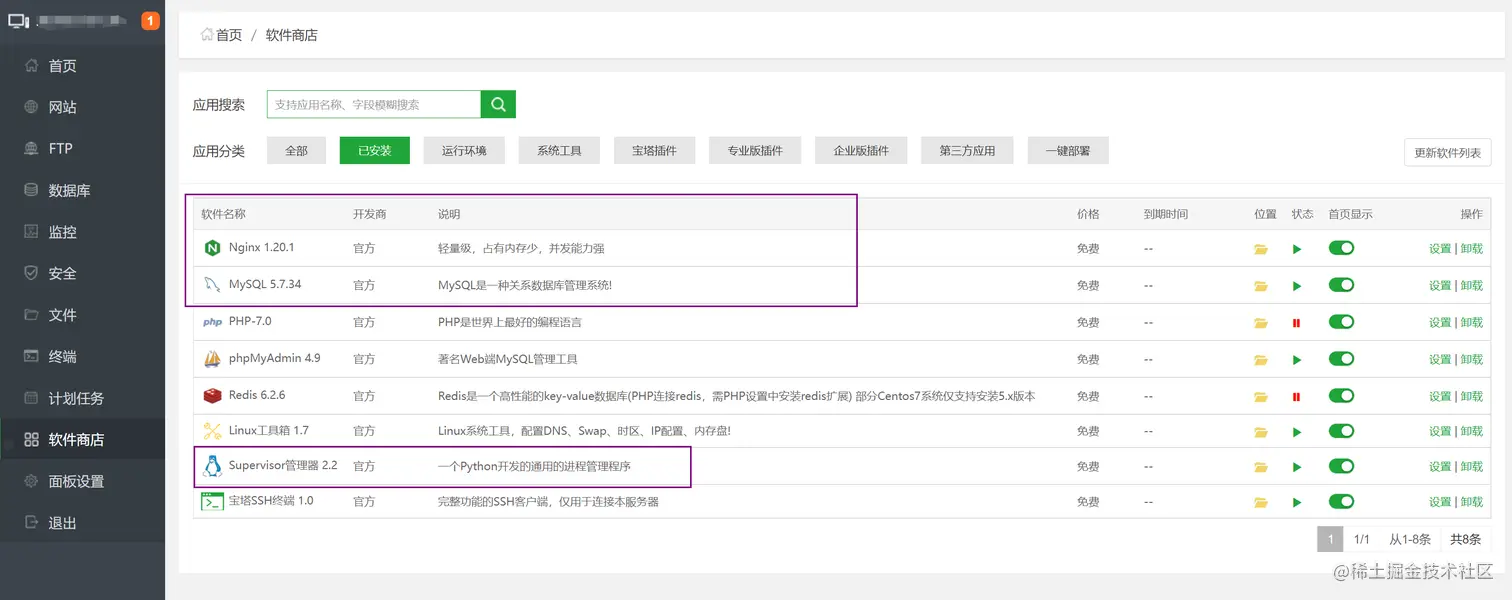Toggle homepage display for PHP-7.0
This screenshot has width=1512, height=600.
pyautogui.click(x=1341, y=322)
